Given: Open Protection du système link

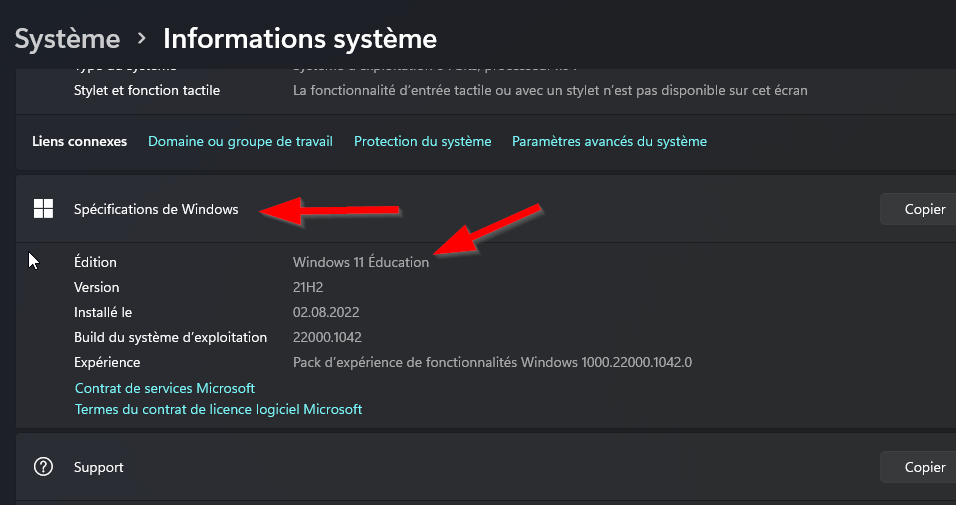Looking at the screenshot, I should 423,141.
